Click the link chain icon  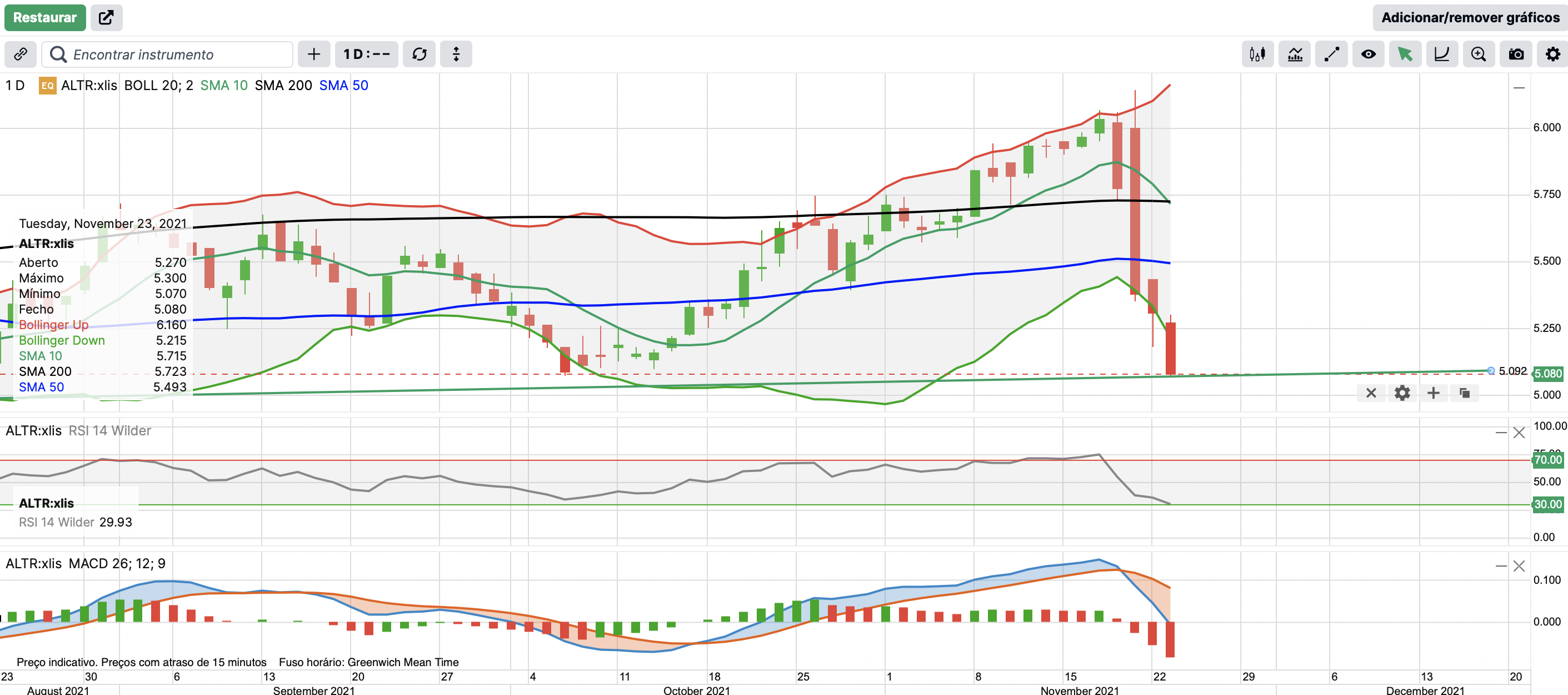coord(20,54)
